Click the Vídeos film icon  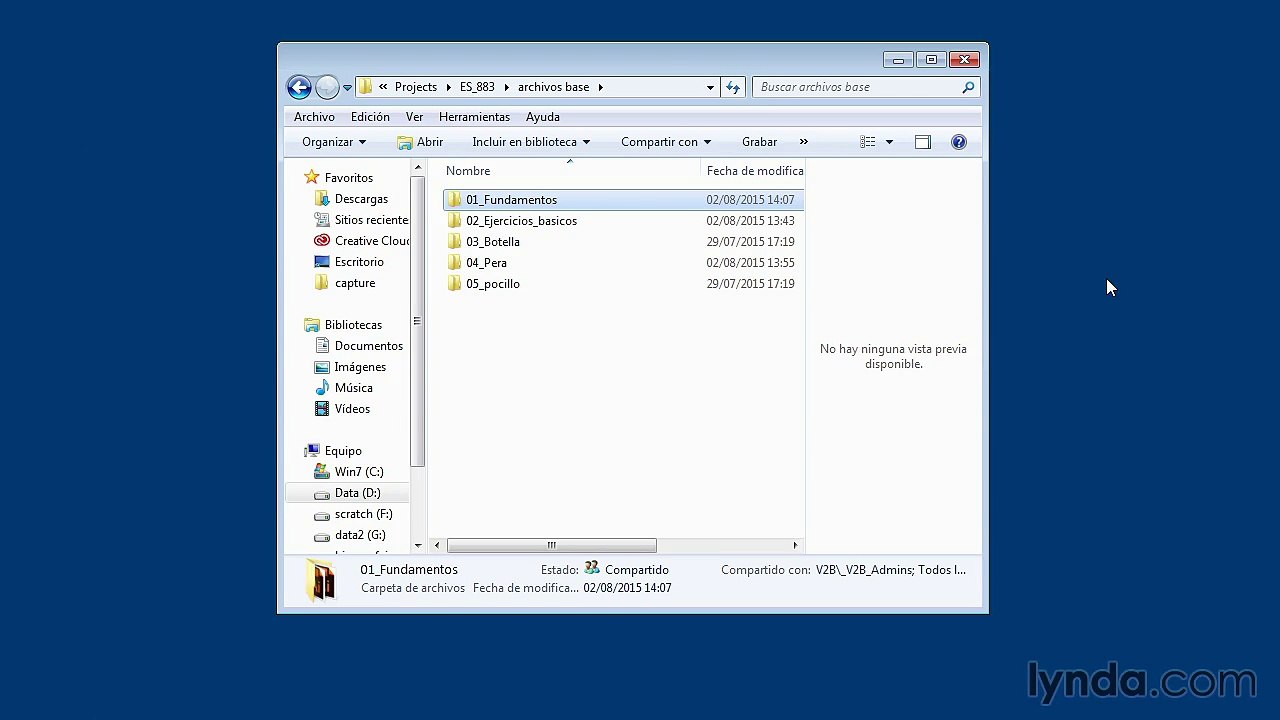322,409
